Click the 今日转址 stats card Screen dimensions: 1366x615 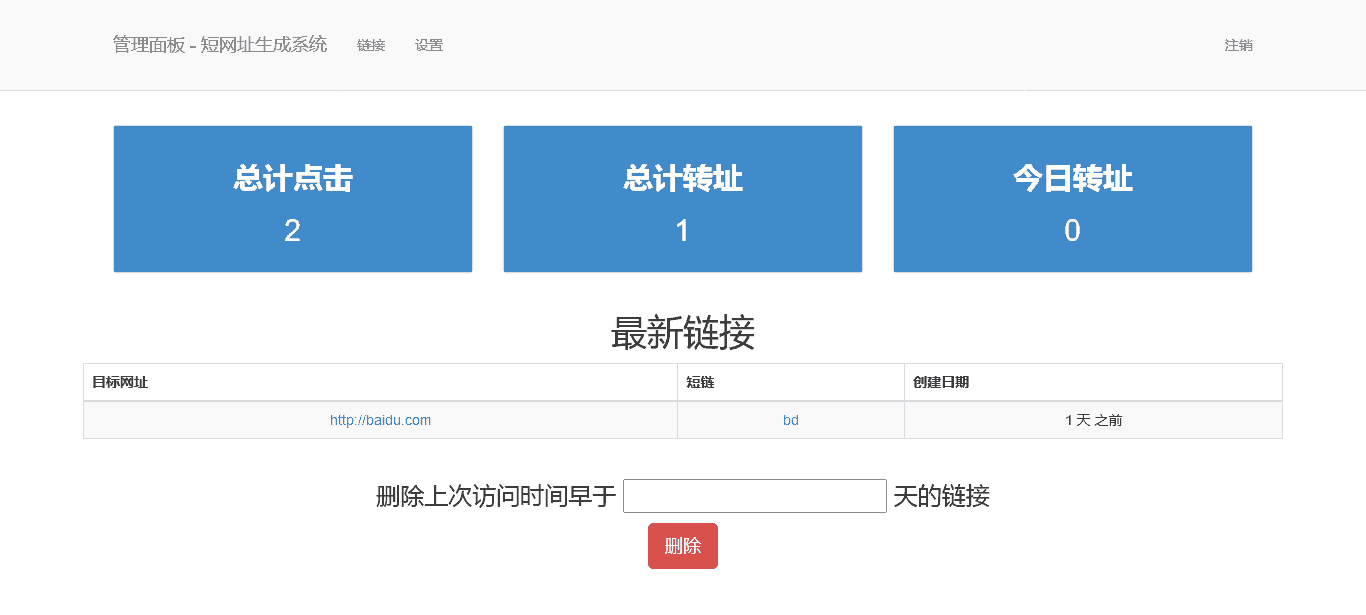pos(1073,199)
